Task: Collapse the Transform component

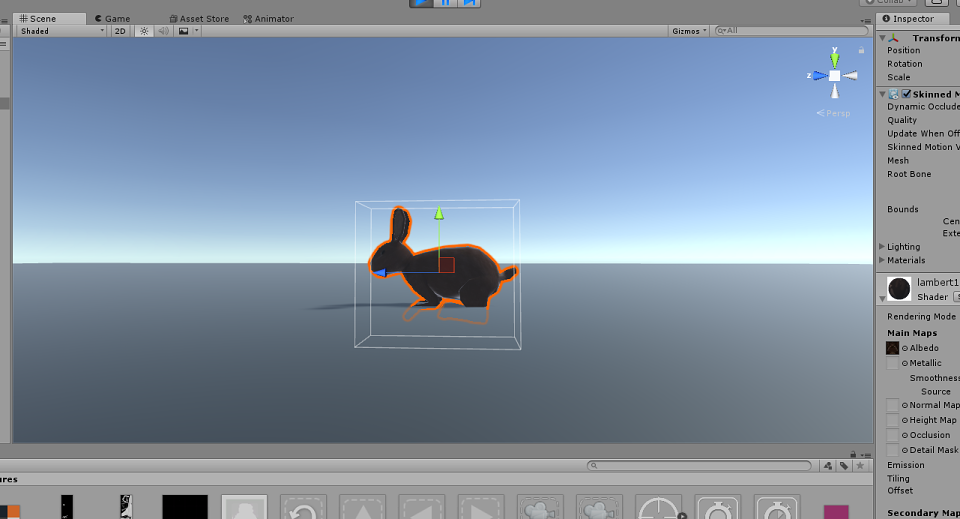Action: click(x=882, y=38)
